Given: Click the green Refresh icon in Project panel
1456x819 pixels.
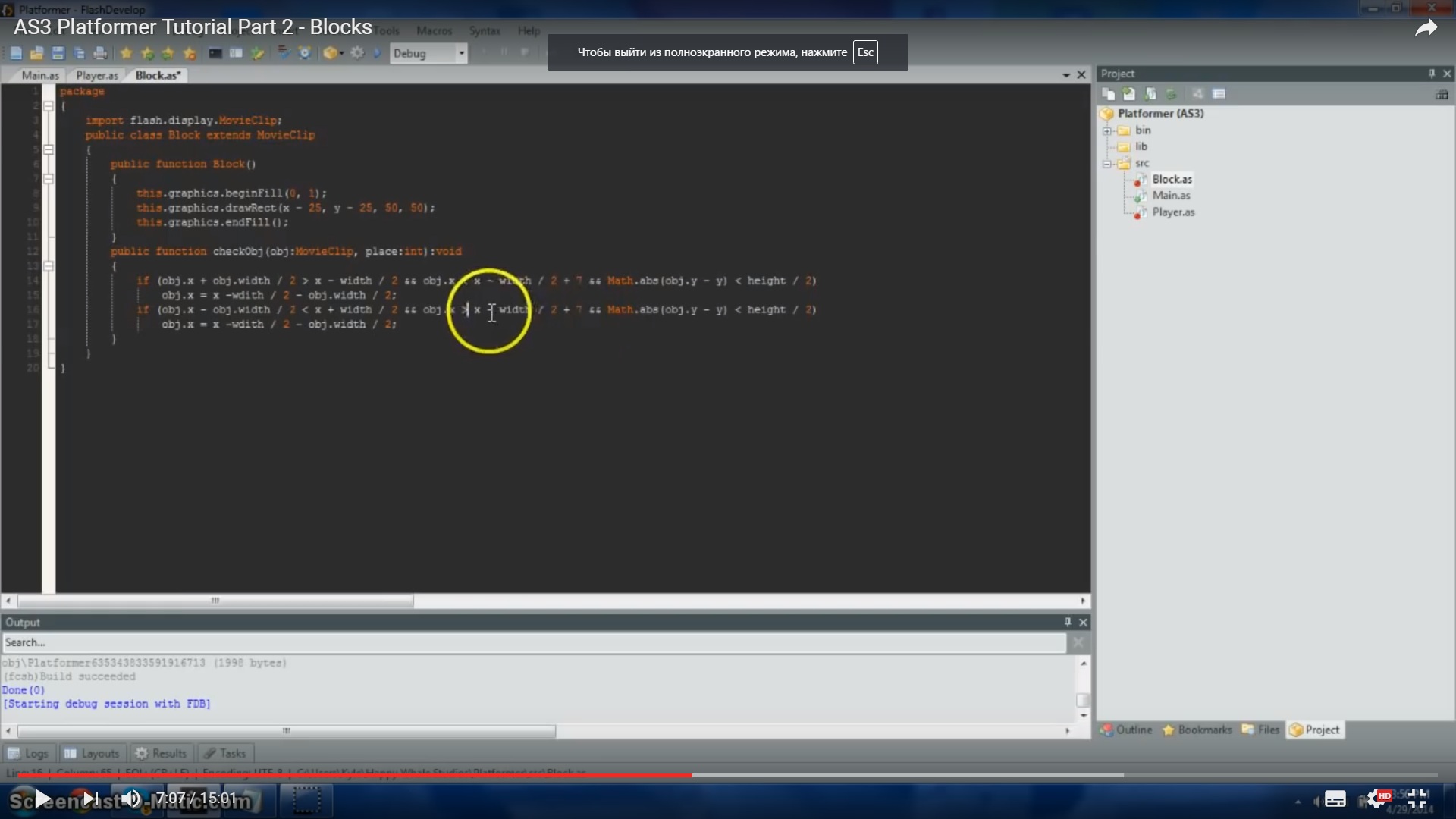Looking at the screenshot, I should 1172,94.
